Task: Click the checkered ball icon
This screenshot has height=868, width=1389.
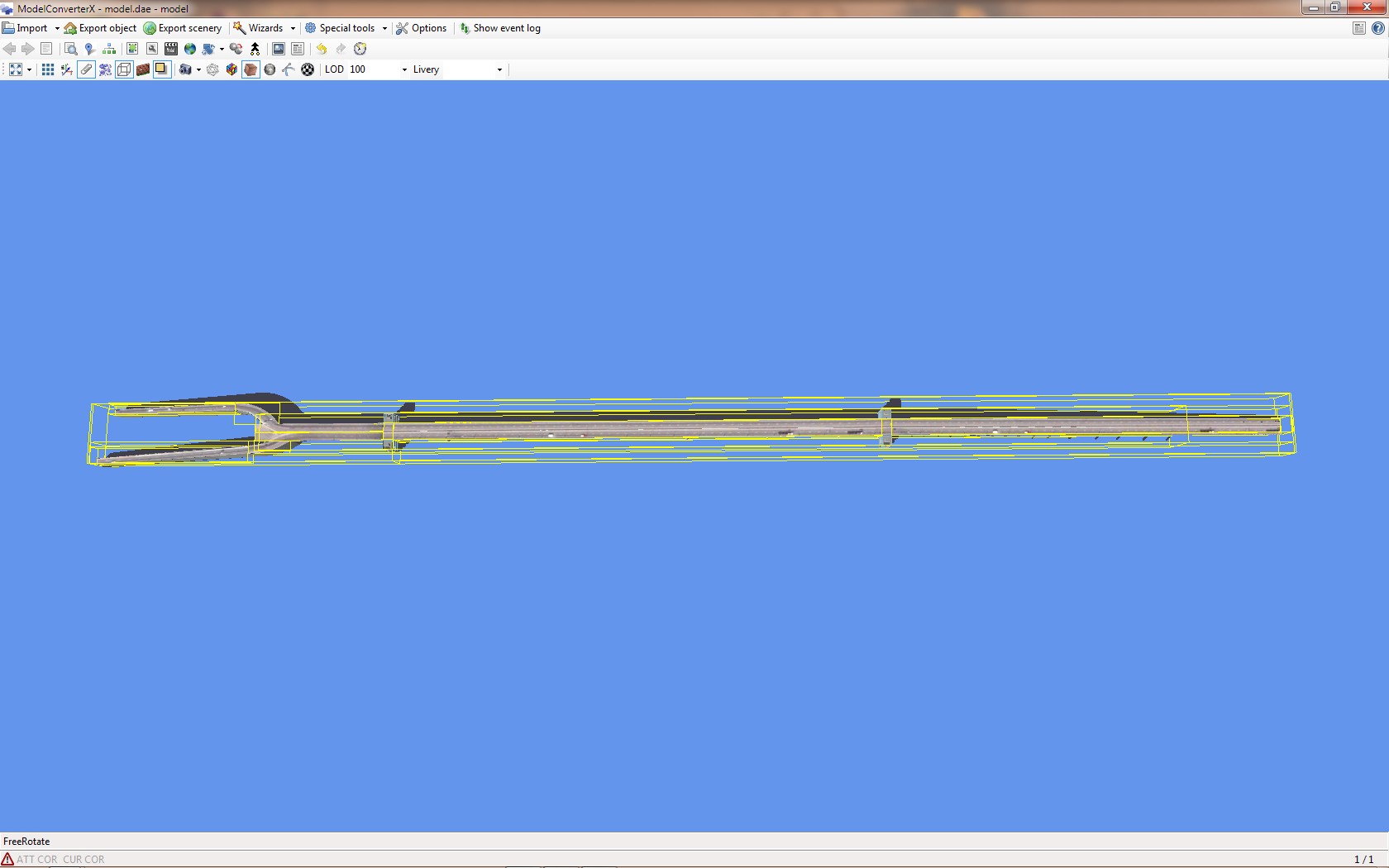Action: coord(308,69)
